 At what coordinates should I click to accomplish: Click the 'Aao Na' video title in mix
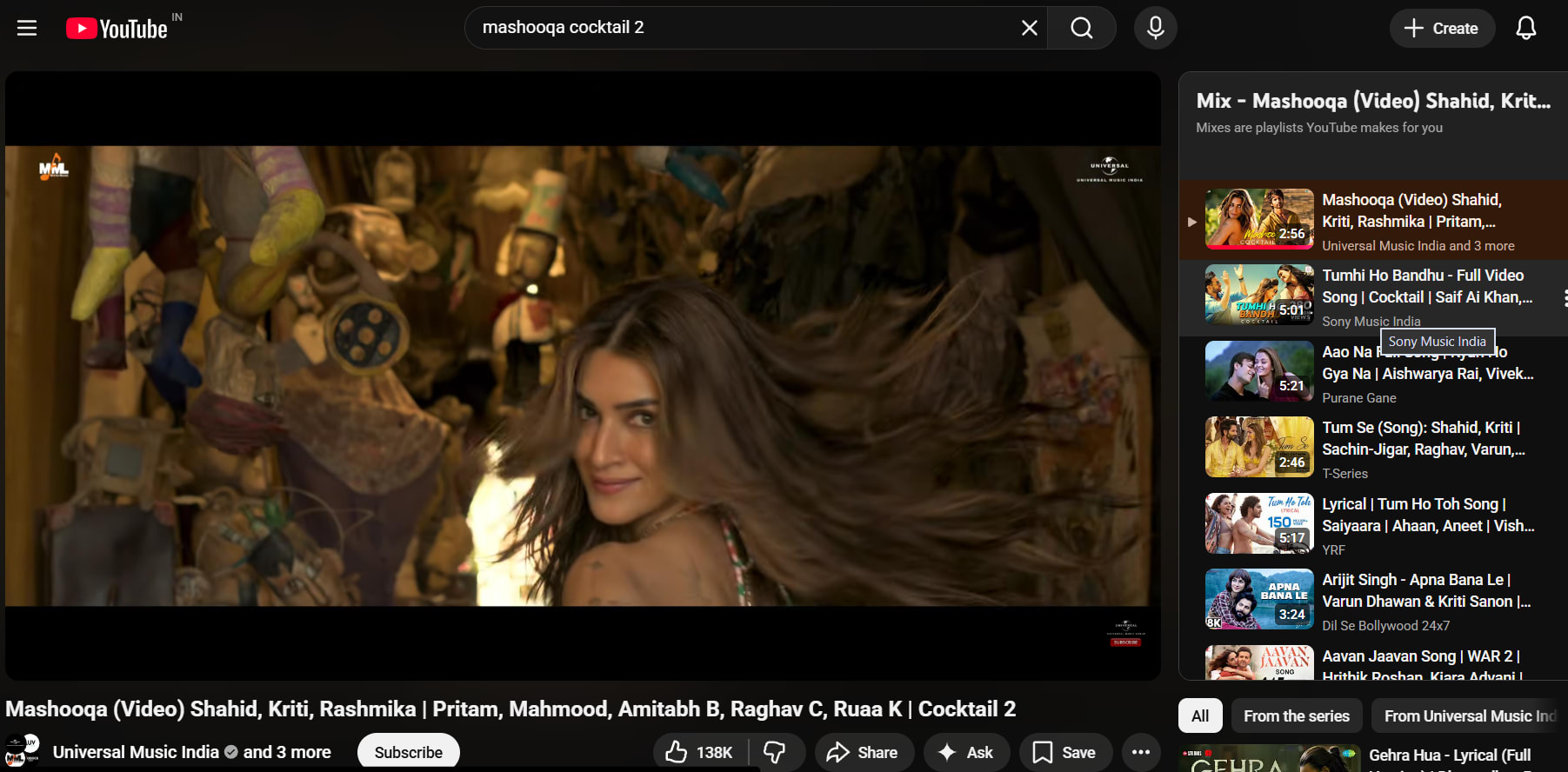click(x=1428, y=363)
